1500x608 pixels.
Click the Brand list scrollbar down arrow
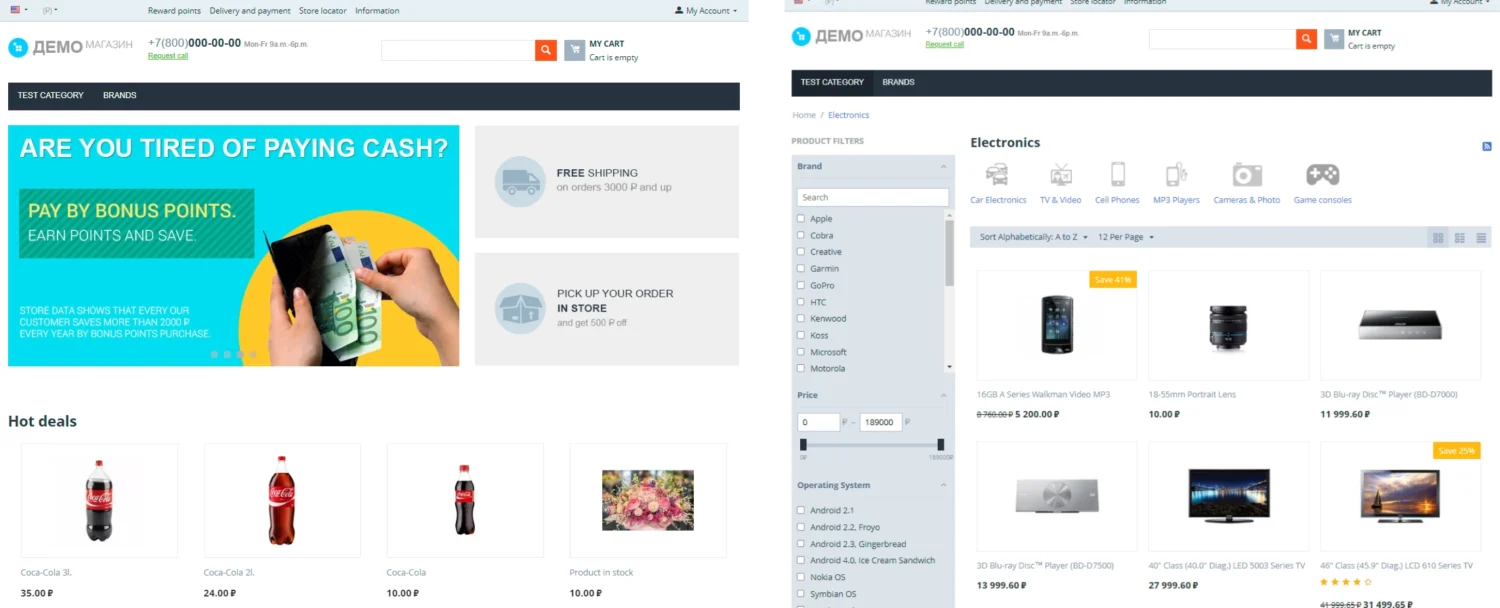click(x=949, y=367)
